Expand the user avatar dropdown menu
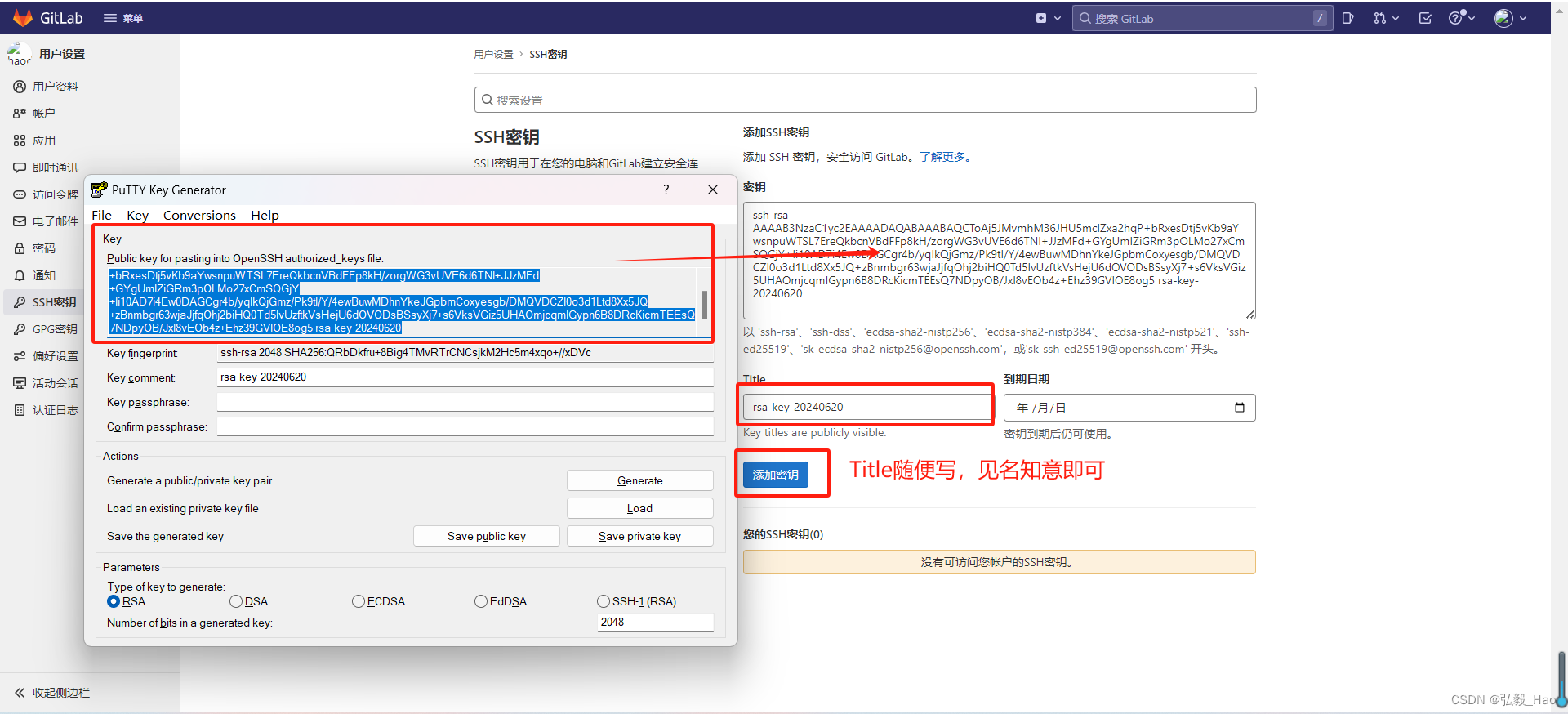This screenshot has width=1568, height=714. click(x=1510, y=18)
